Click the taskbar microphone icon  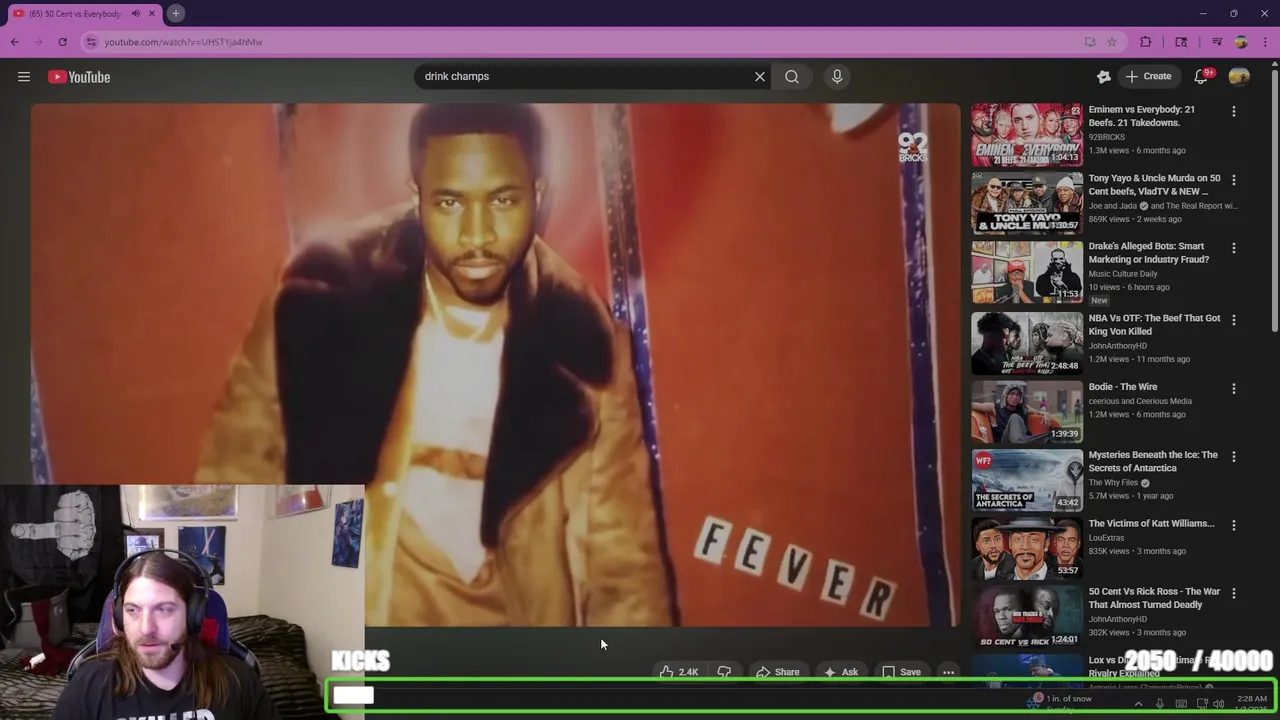click(x=1160, y=704)
